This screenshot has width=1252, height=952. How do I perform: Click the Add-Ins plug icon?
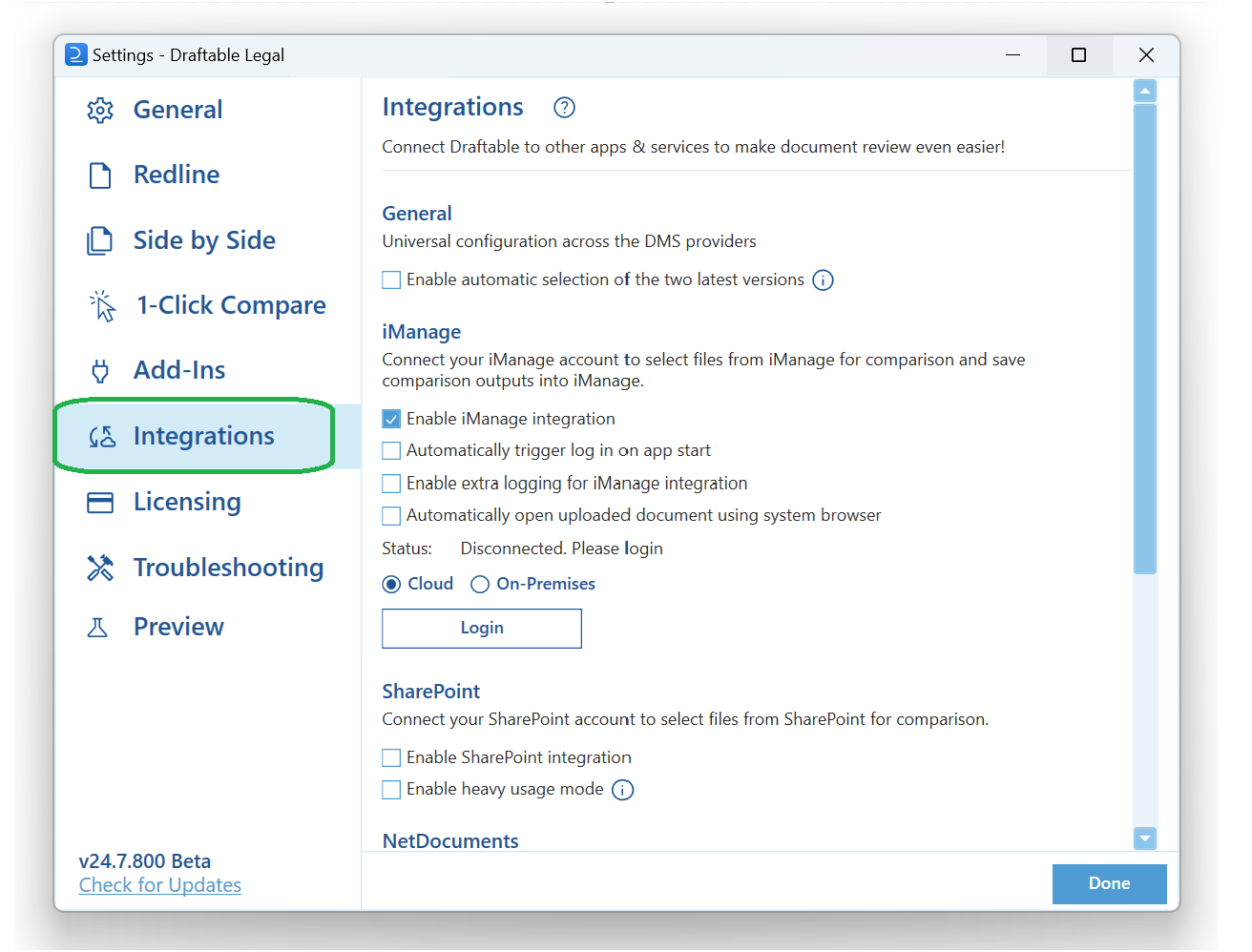click(x=100, y=370)
